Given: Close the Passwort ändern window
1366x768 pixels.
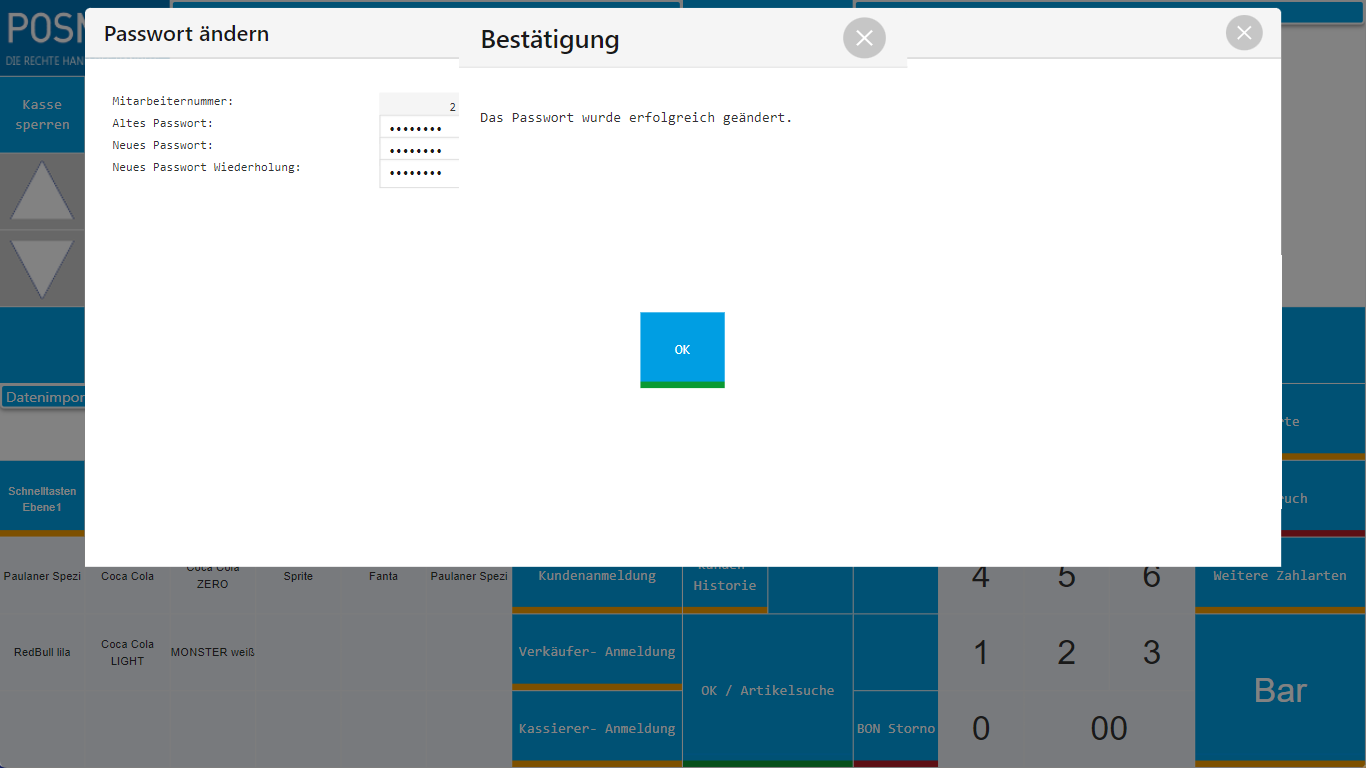Looking at the screenshot, I should click(1243, 33).
